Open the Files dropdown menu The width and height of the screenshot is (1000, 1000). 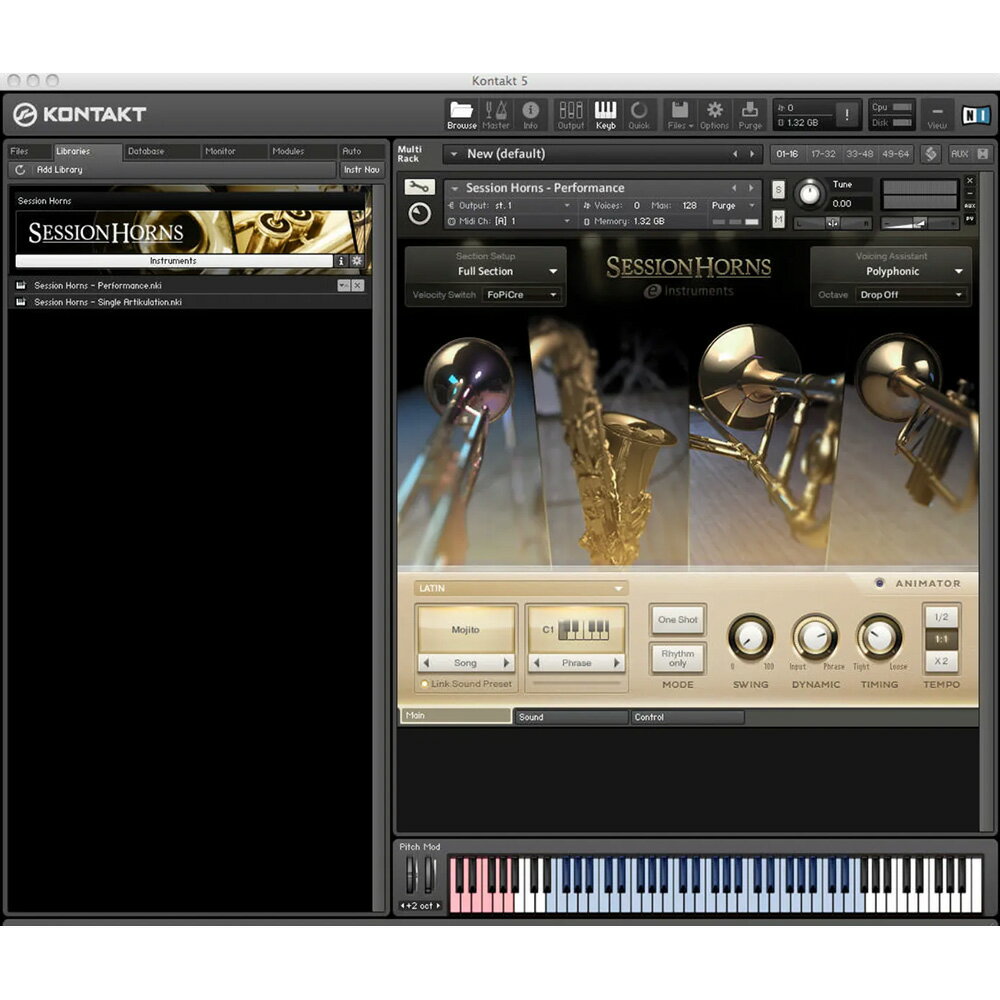point(680,115)
